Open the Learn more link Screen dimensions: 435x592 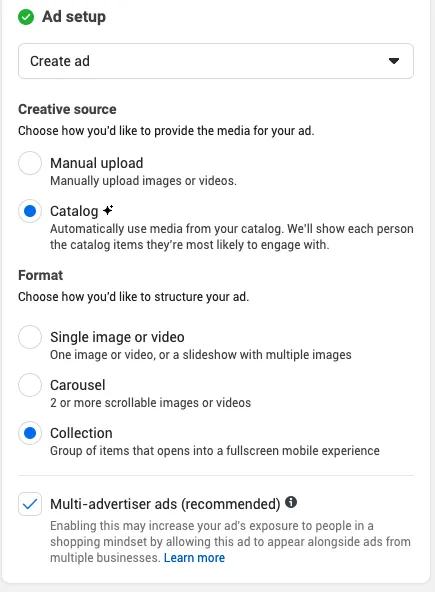[x=194, y=558]
